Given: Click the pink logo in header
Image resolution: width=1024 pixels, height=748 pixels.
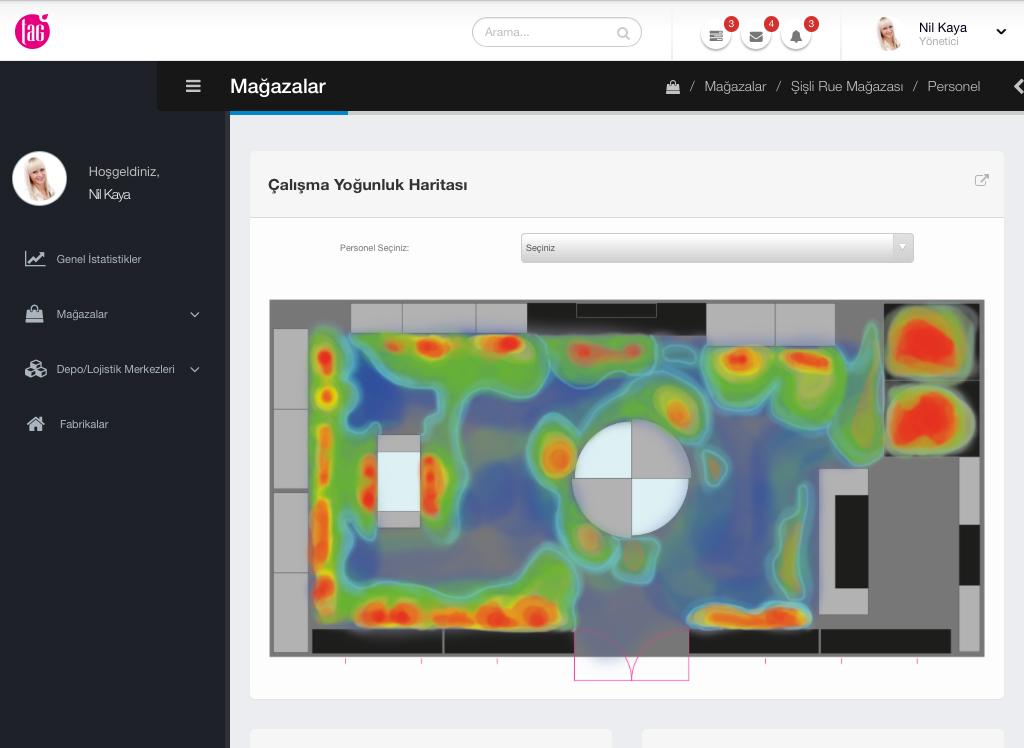Looking at the screenshot, I should [32, 31].
